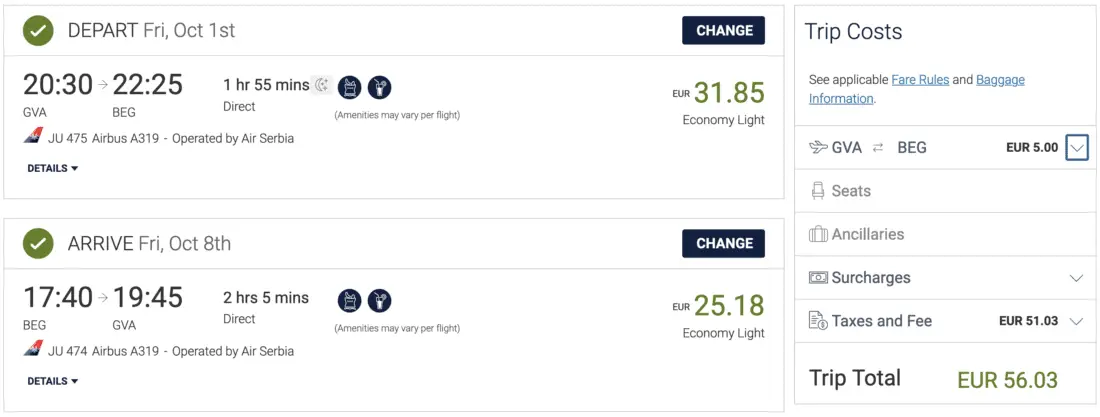
Task: Click the luggage icon next to Ancillaries
Action: click(817, 234)
